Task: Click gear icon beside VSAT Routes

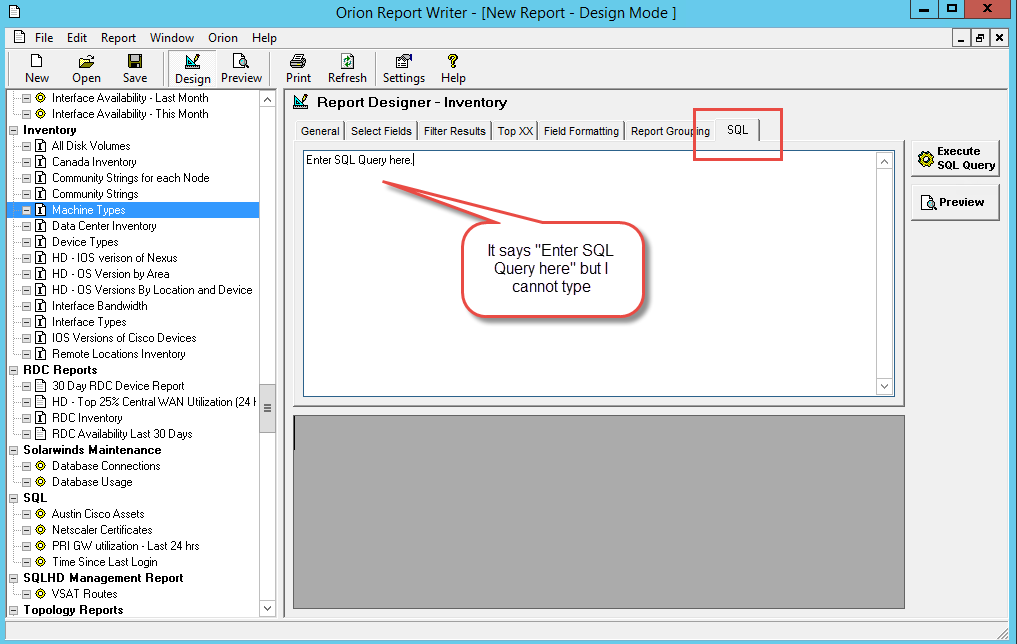Action: pos(40,593)
